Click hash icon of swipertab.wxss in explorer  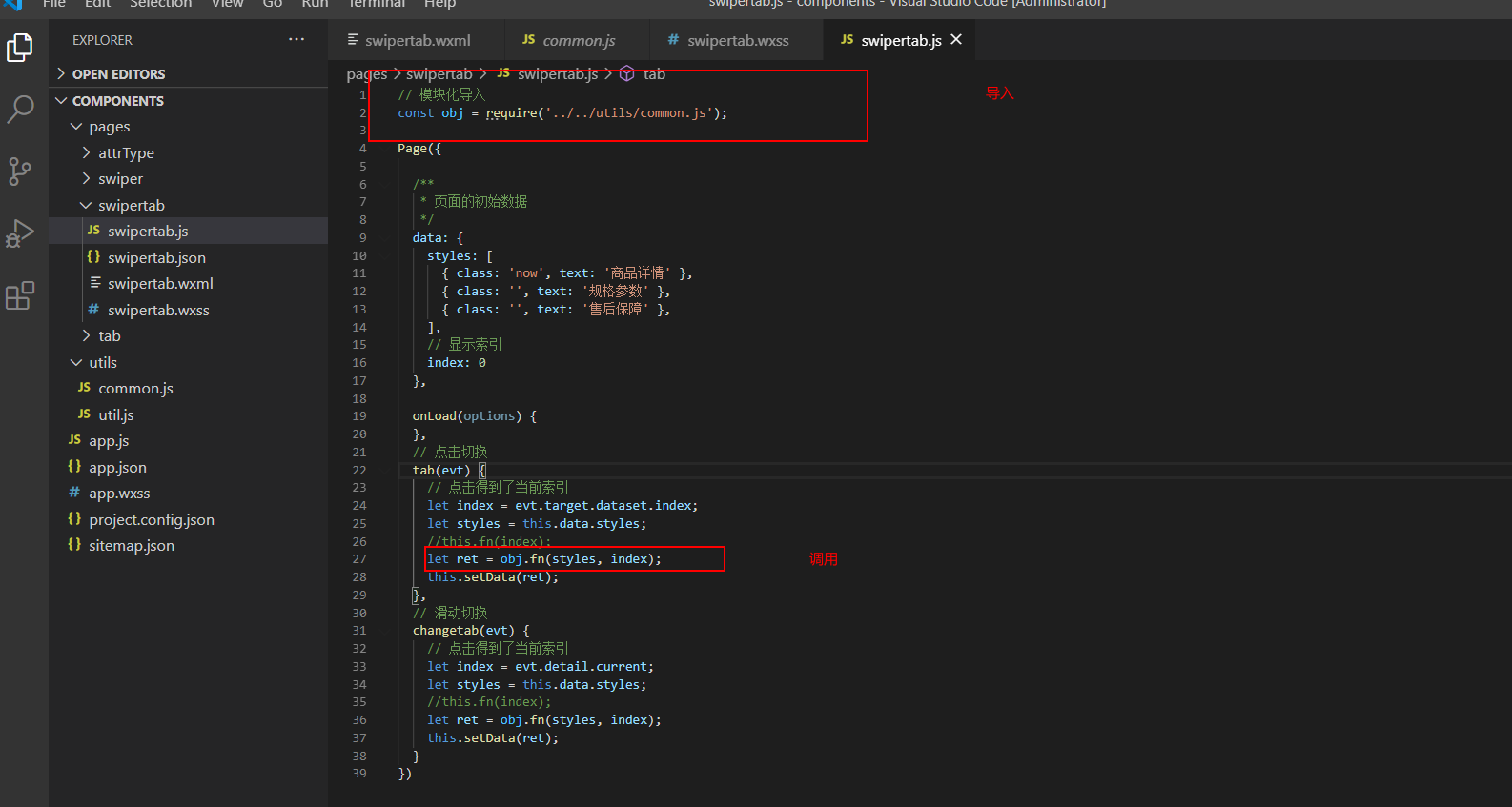93,309
